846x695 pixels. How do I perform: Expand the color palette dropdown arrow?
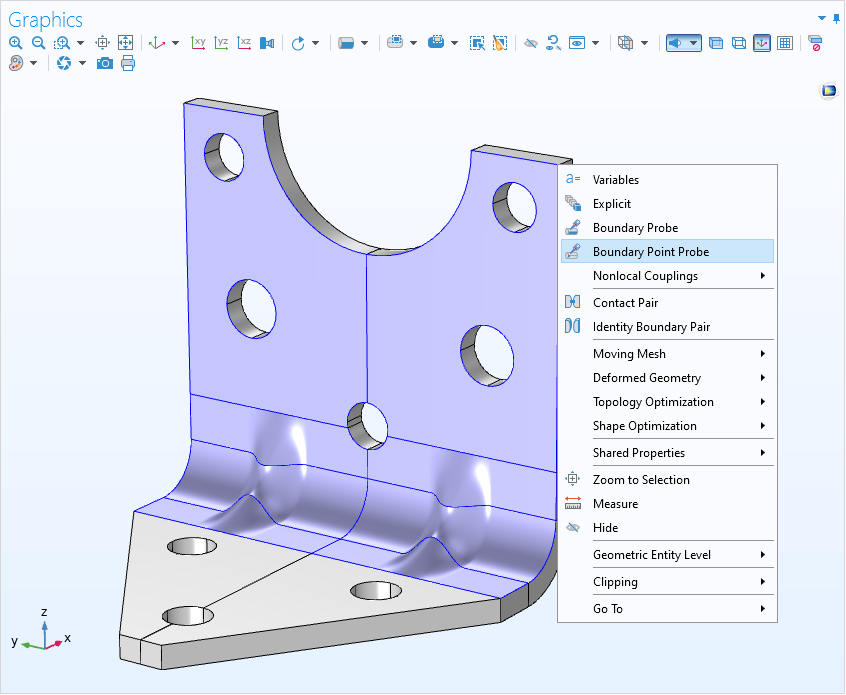[x=34, y=63]
